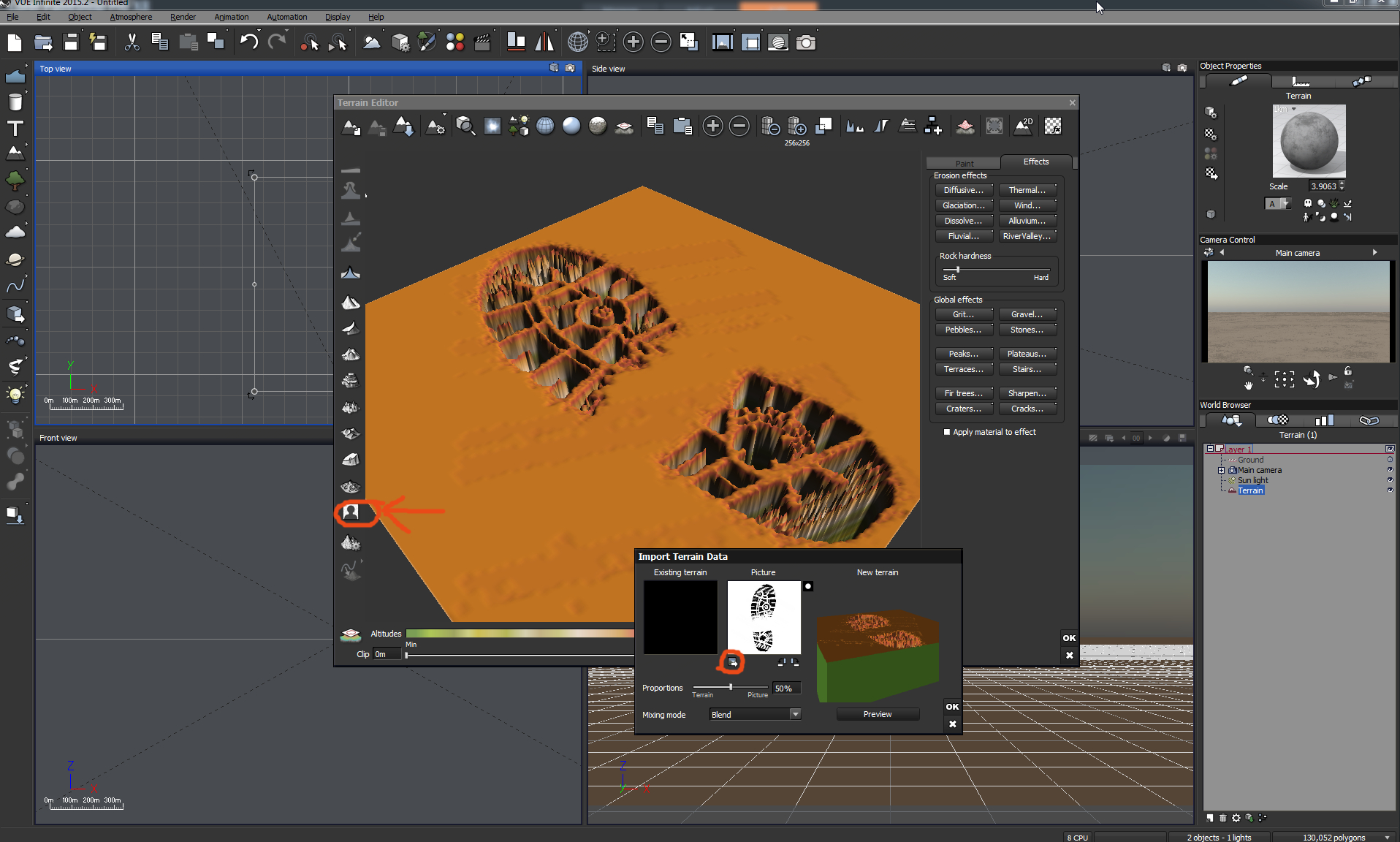The height and width of the screenshot is (842, 1400).
Task: Enable Apply material to effect checkbox
Action: (x=947, y=432)
